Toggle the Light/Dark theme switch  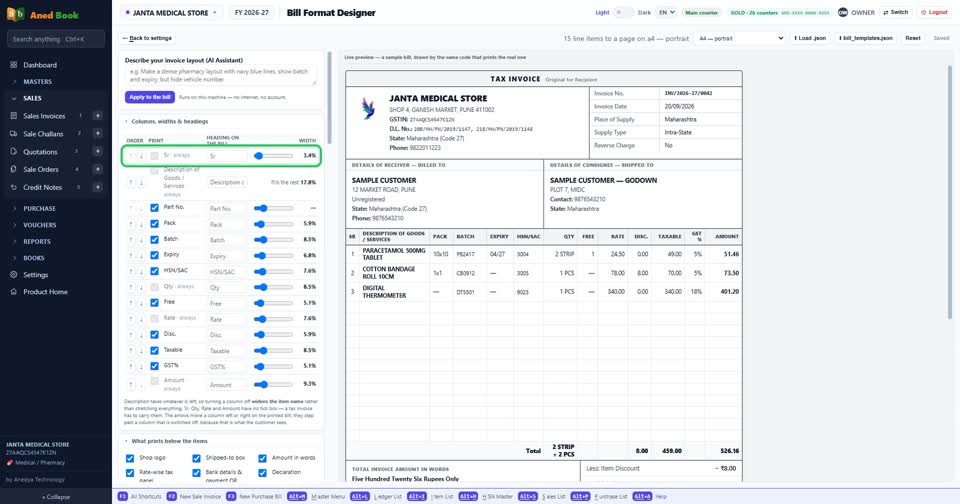pyautogui.click(x=623, y=12)
